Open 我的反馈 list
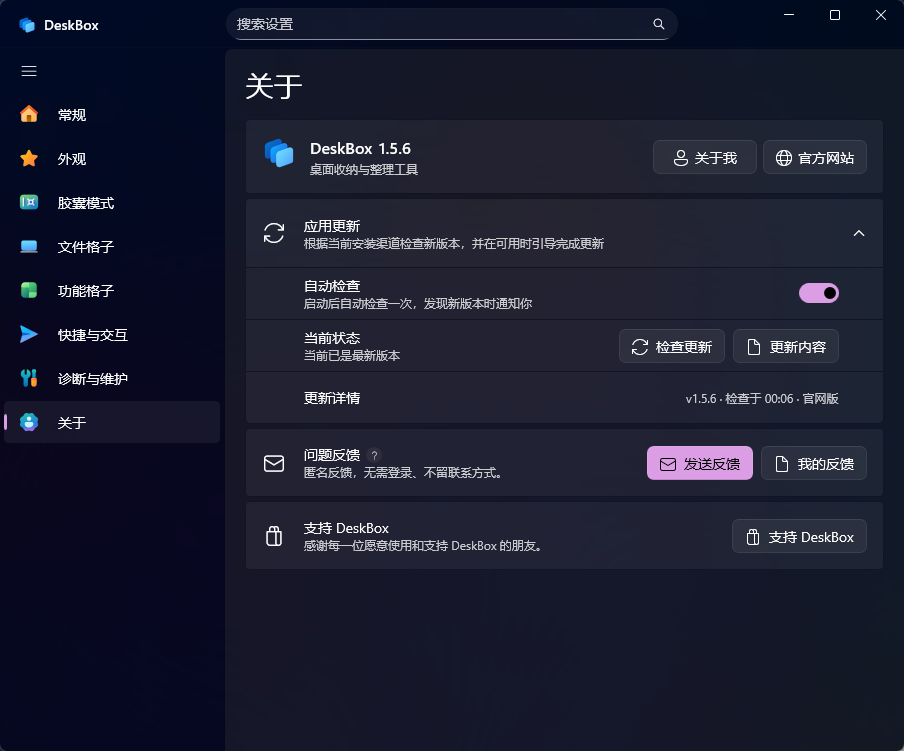 [814, 463]
